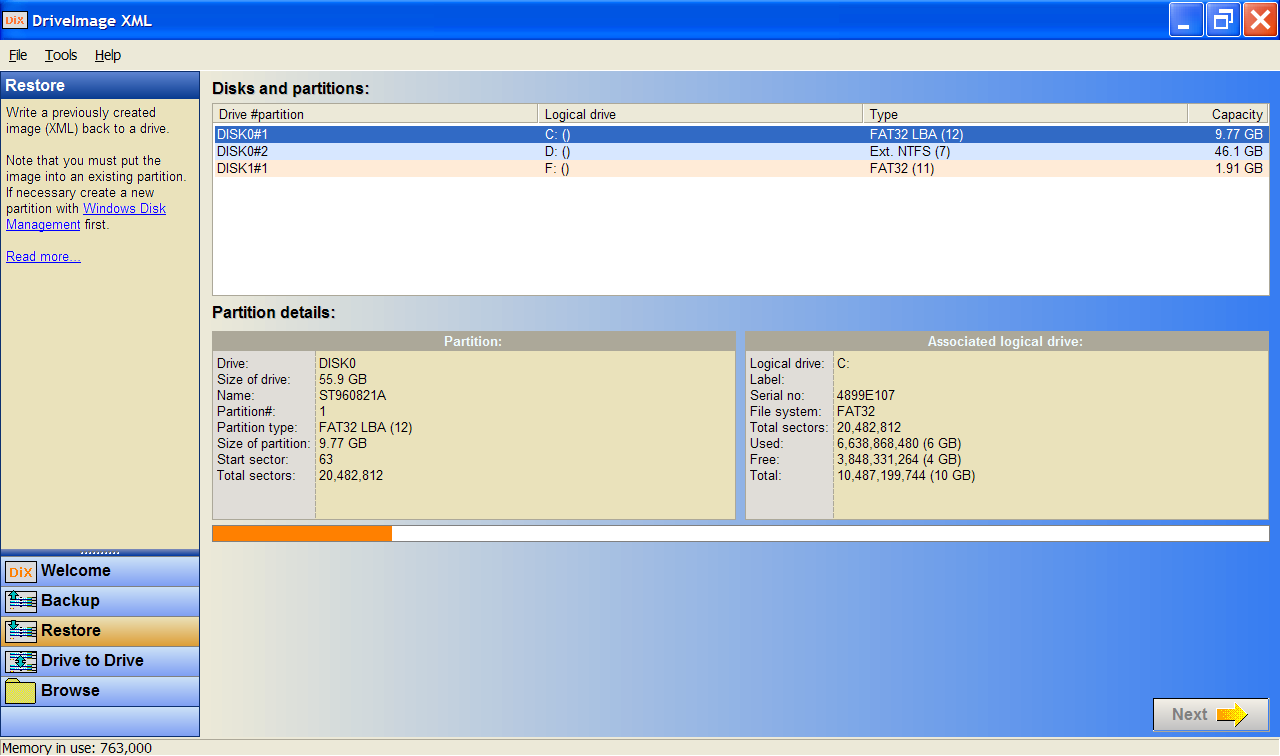Click the Drive to Drive icon
The width and height of the screenshot is (1280, 756).
pyautogui.click(x=20, y=662)
